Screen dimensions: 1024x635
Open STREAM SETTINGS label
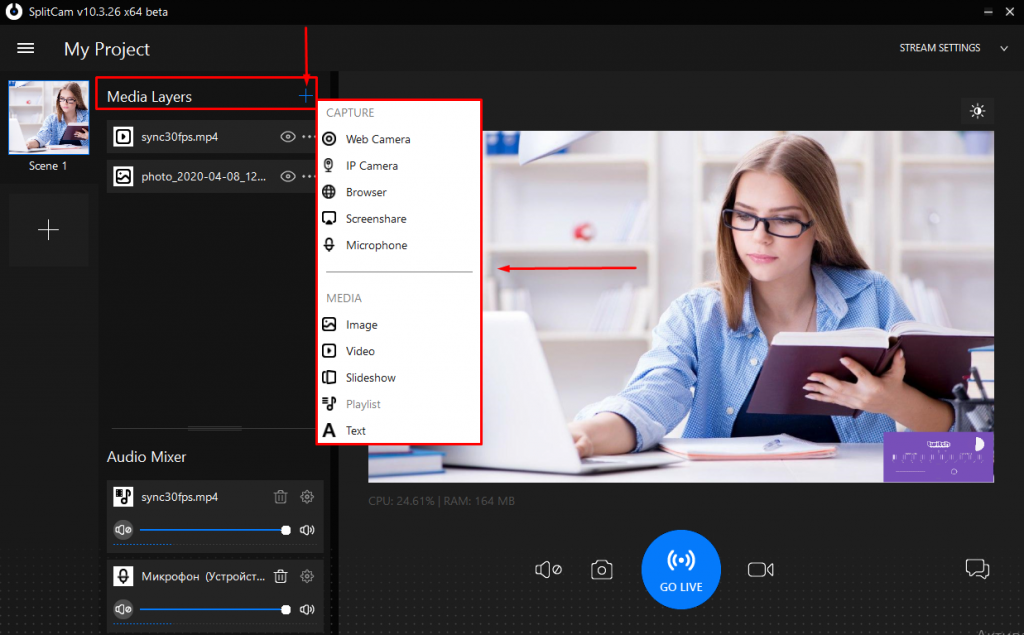[939, 48]
